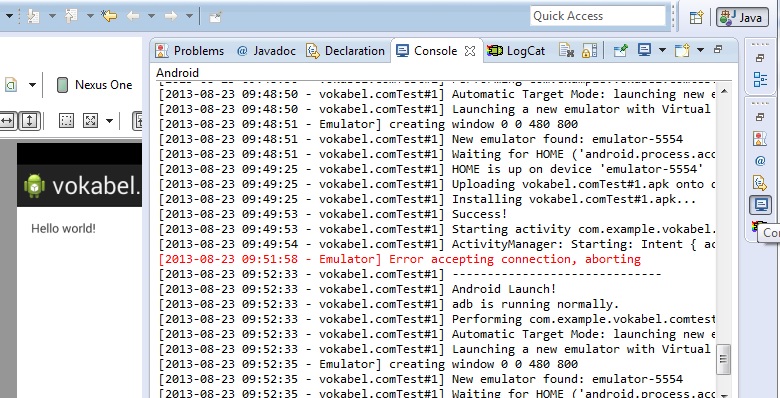Show the Declaration view tab
This screenshot has width=780, height=398.
click(x=346, y=51)
